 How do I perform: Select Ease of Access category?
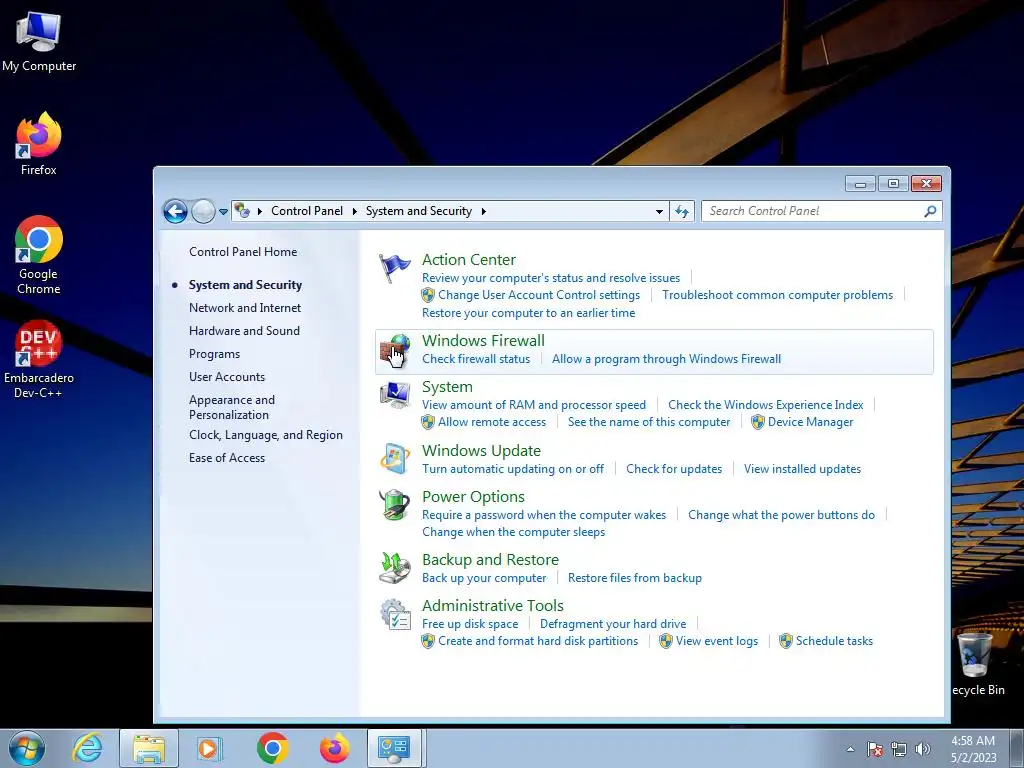point(227,458)
